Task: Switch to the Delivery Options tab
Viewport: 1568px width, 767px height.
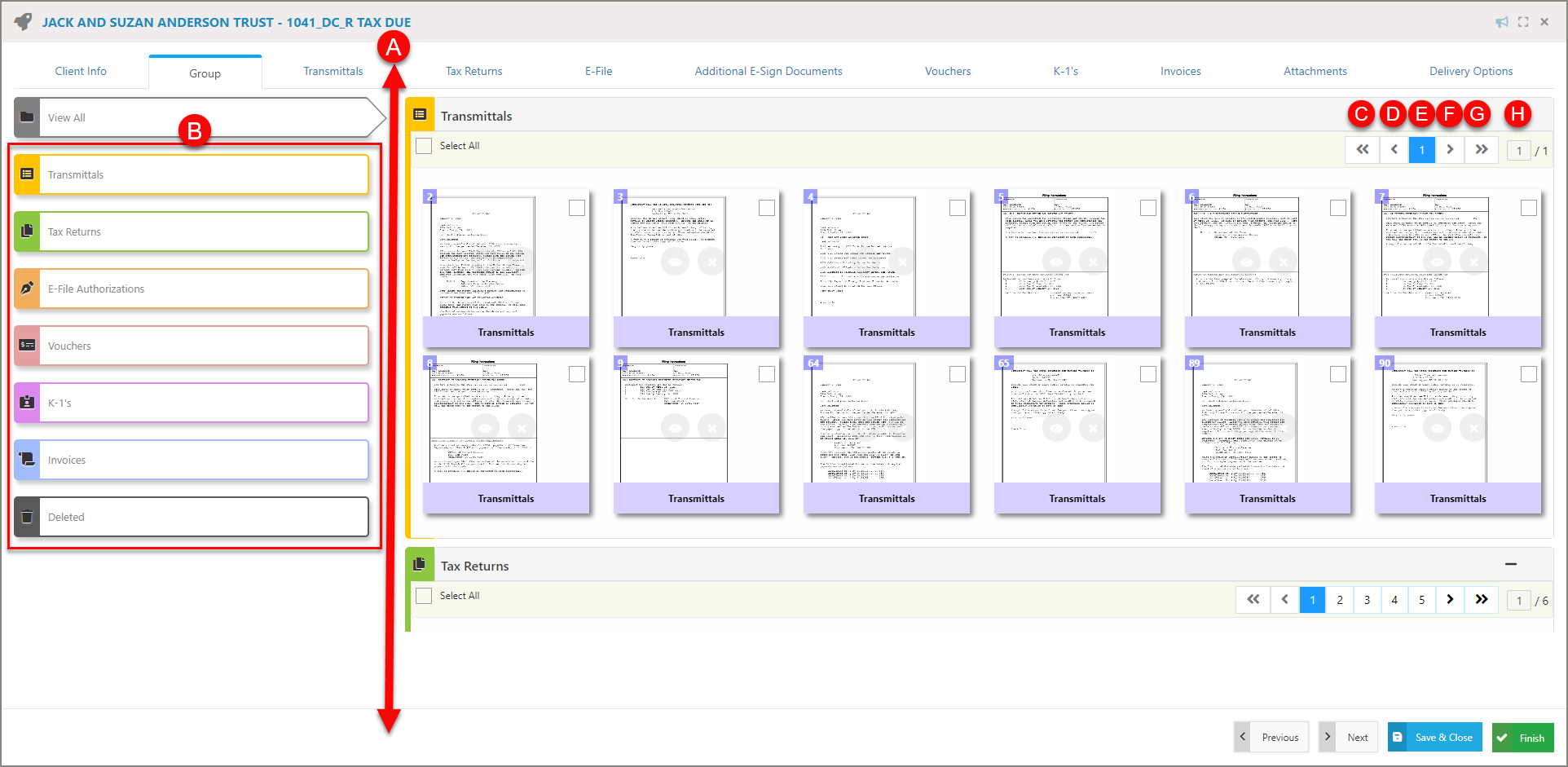Action: coord(1470,71)
